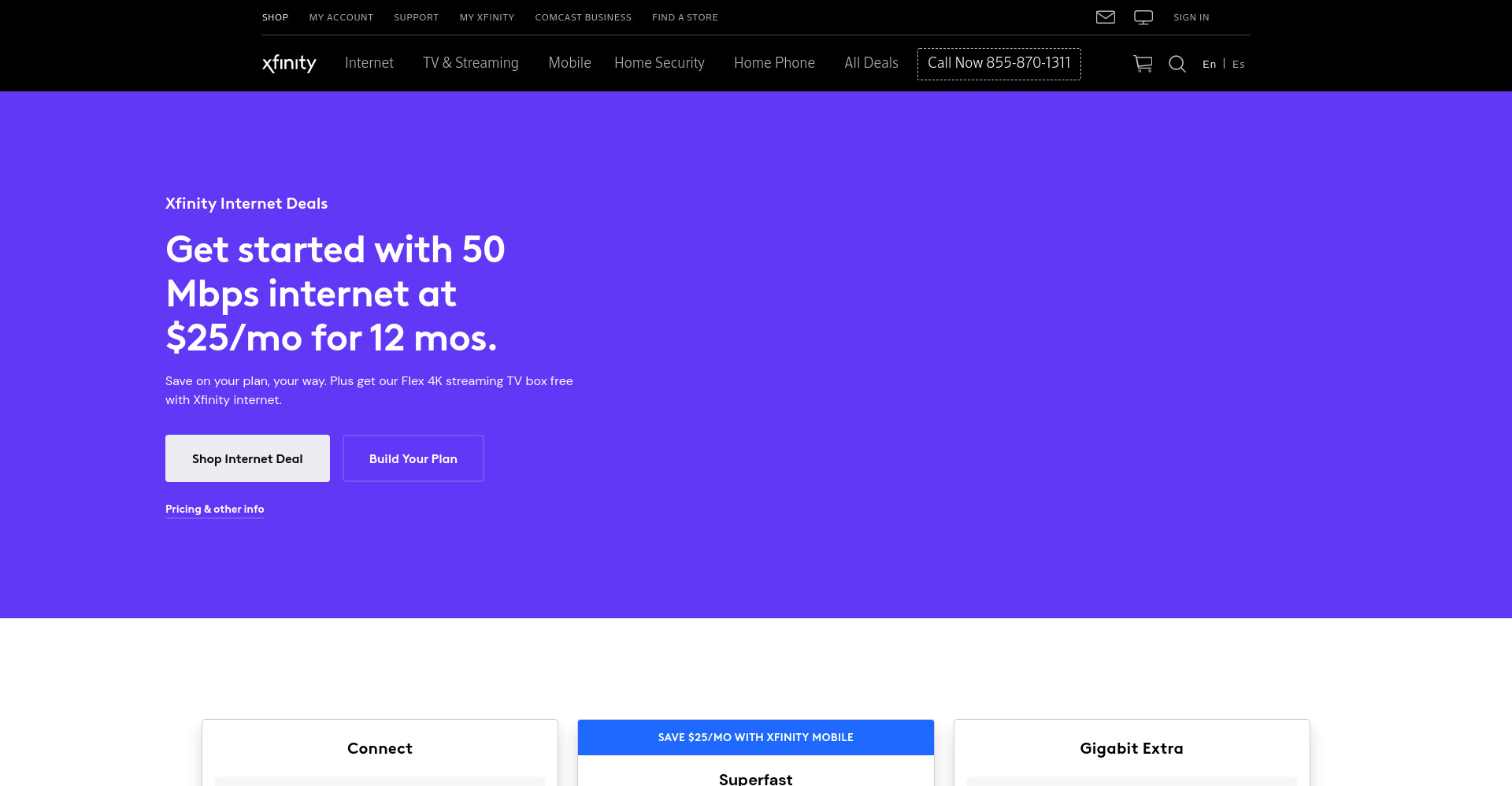1512x786 pixels.
Task: Click Save $25/mo with Xfinity Mobile banner
Action: (756, 737)
